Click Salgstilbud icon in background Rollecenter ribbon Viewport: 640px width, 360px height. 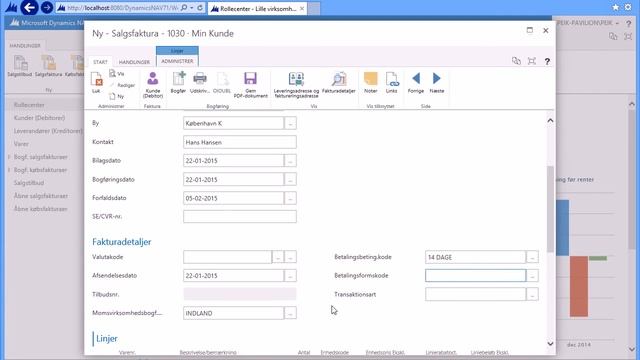20,66
